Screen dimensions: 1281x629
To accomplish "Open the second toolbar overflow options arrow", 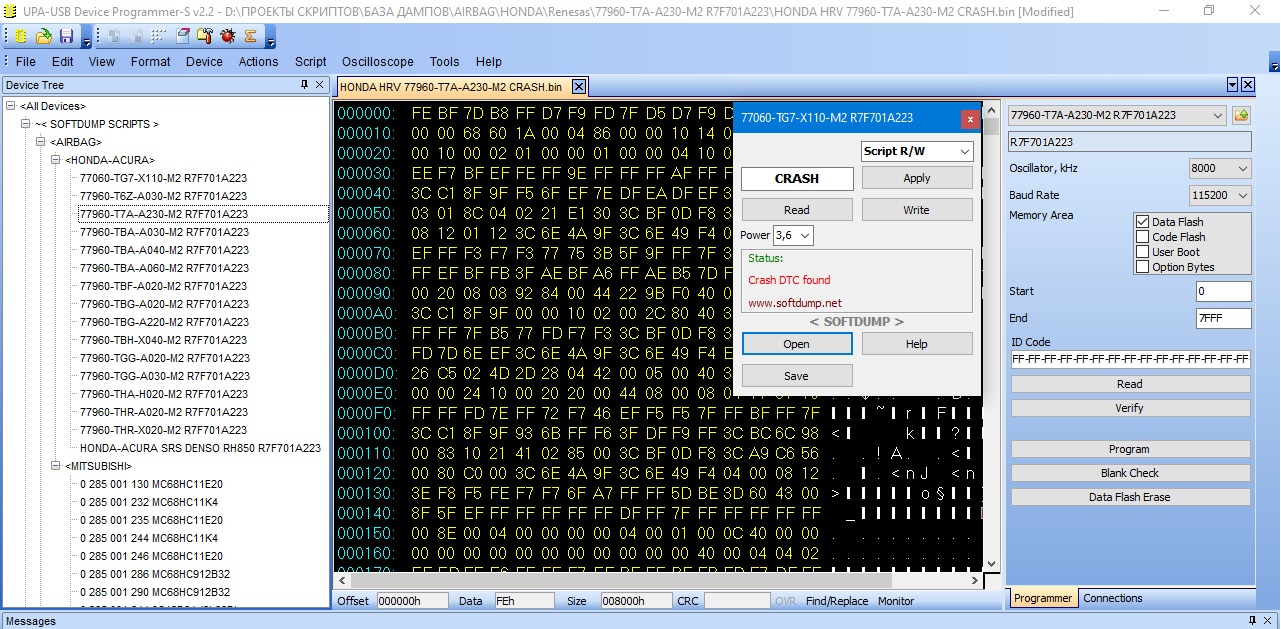I will click(269, 39).
